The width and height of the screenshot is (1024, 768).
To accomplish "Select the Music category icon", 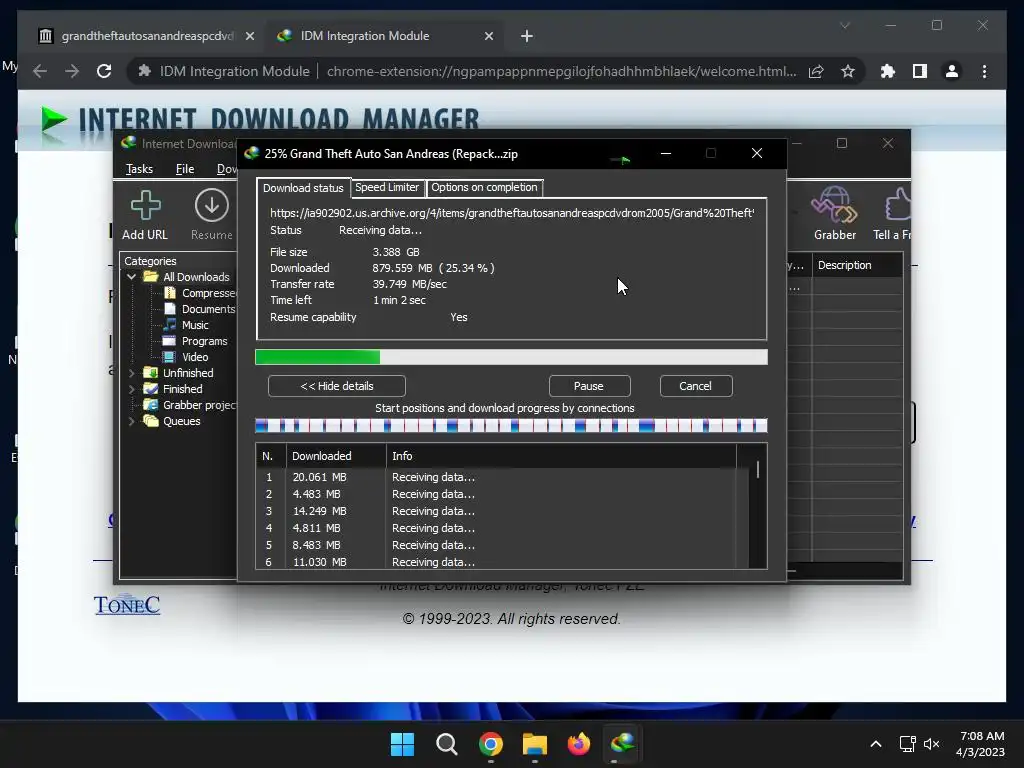I will (170, 325).
